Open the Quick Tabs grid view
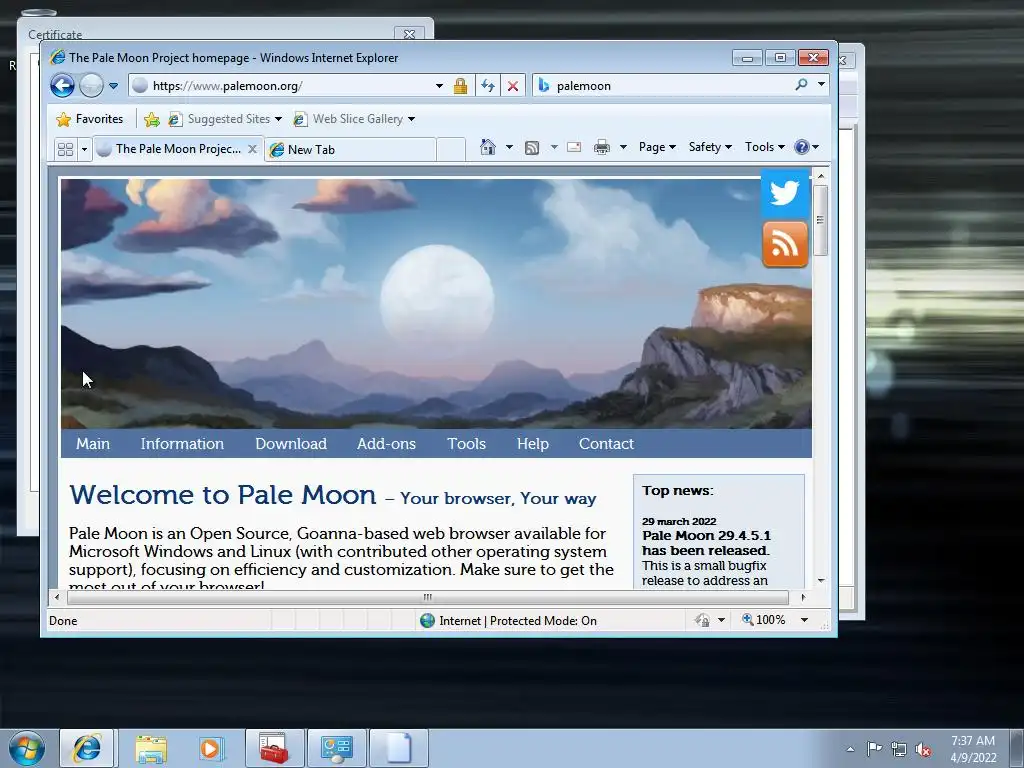1024x768 pixels. [65, 150]
